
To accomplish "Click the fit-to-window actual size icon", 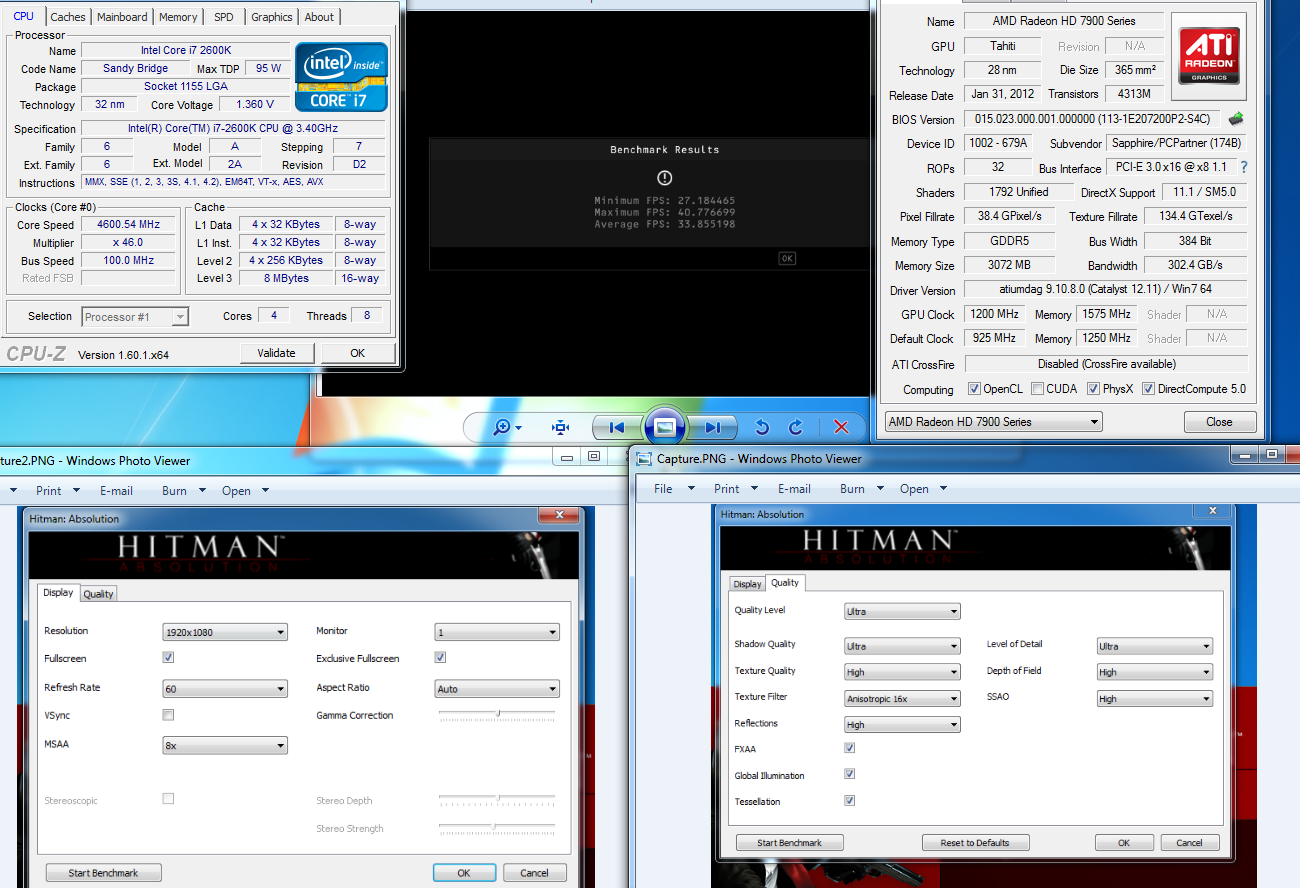I will tap(560, 427).
